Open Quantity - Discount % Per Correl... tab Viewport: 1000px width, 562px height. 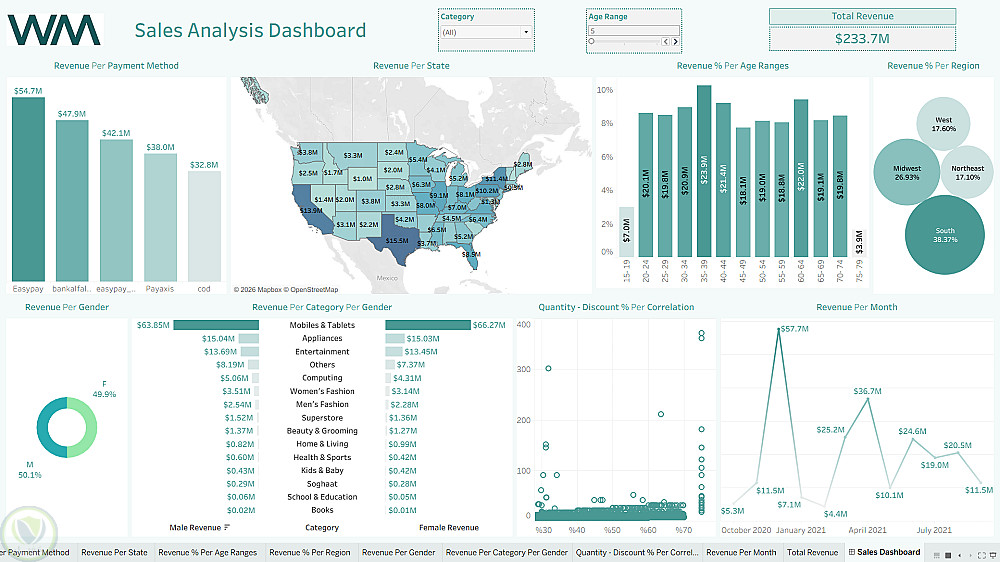[x=637, y=552]
